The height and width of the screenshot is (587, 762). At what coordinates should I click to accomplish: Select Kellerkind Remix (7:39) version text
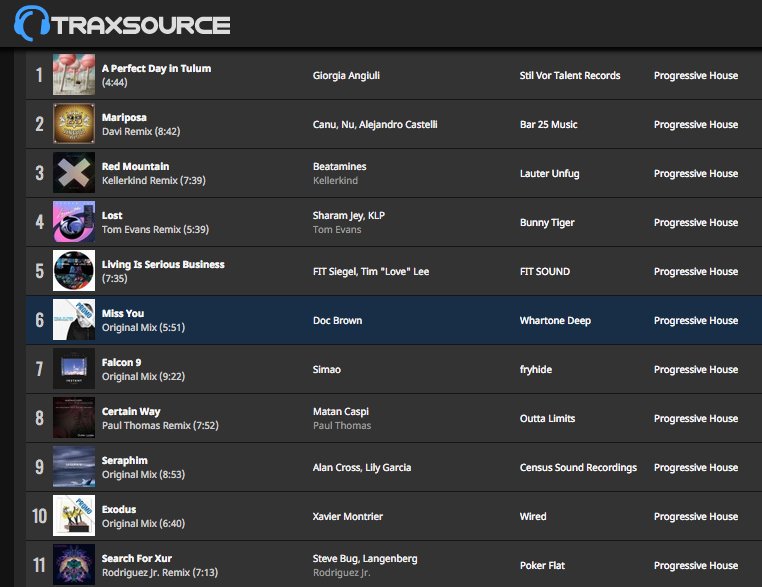pos(154,181)
